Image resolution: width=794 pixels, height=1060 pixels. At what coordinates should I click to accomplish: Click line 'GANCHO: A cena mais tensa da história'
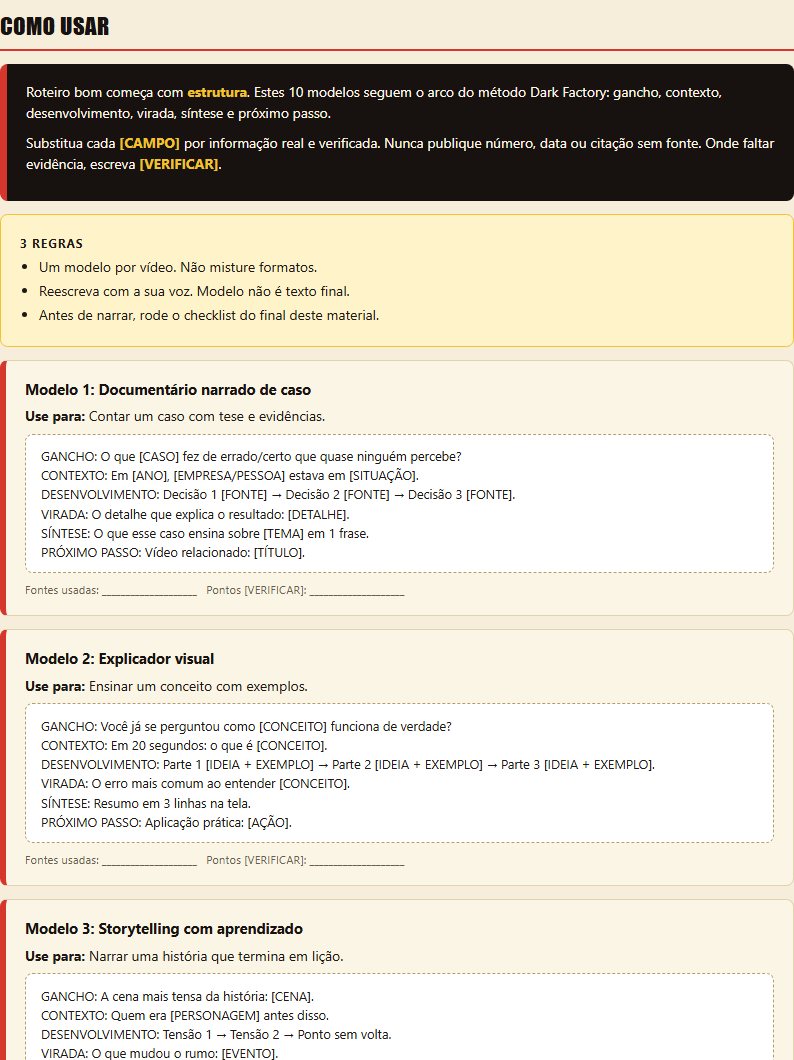click(178, 996)
